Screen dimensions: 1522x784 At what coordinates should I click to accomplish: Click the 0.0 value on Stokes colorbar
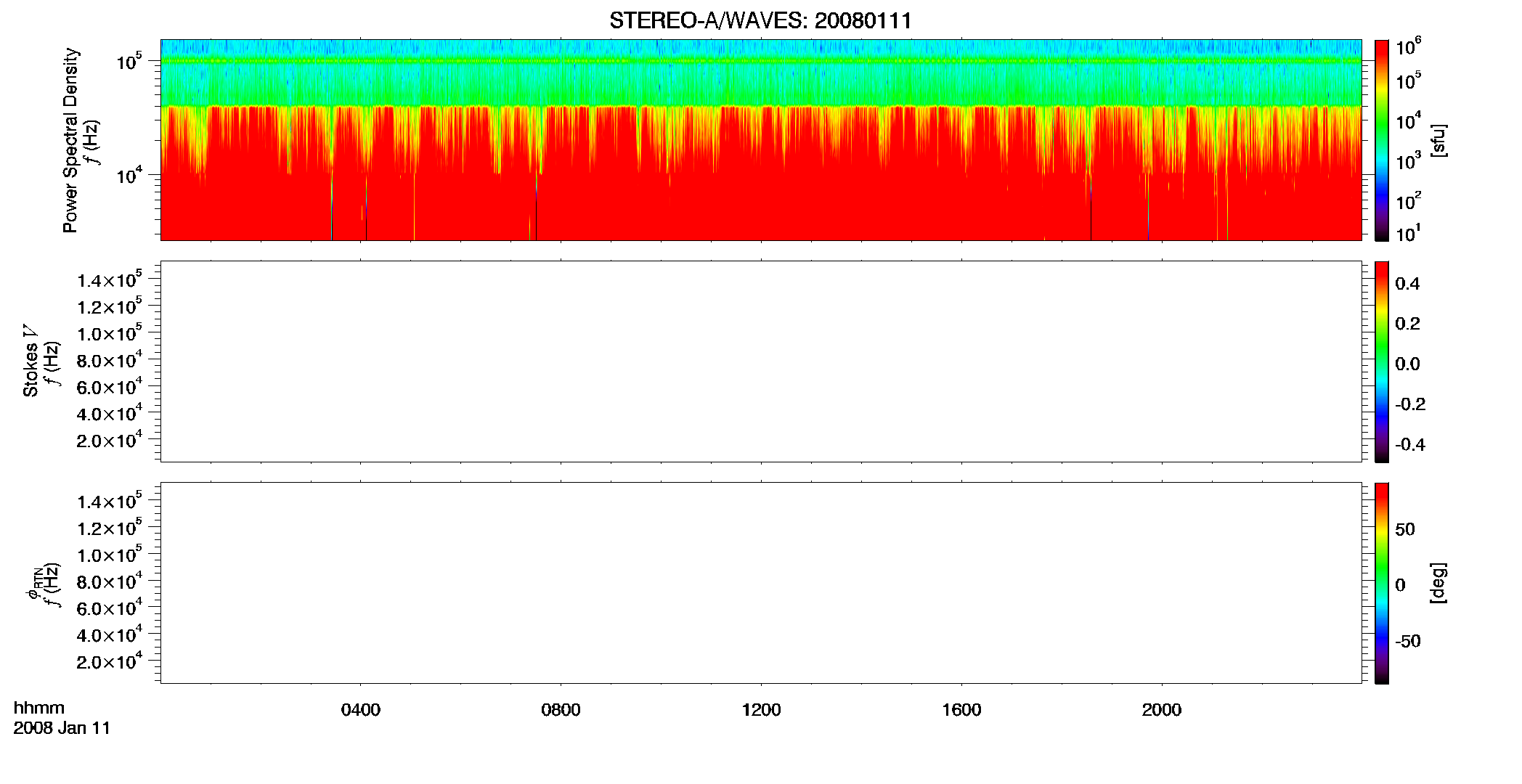point(1407,364)
